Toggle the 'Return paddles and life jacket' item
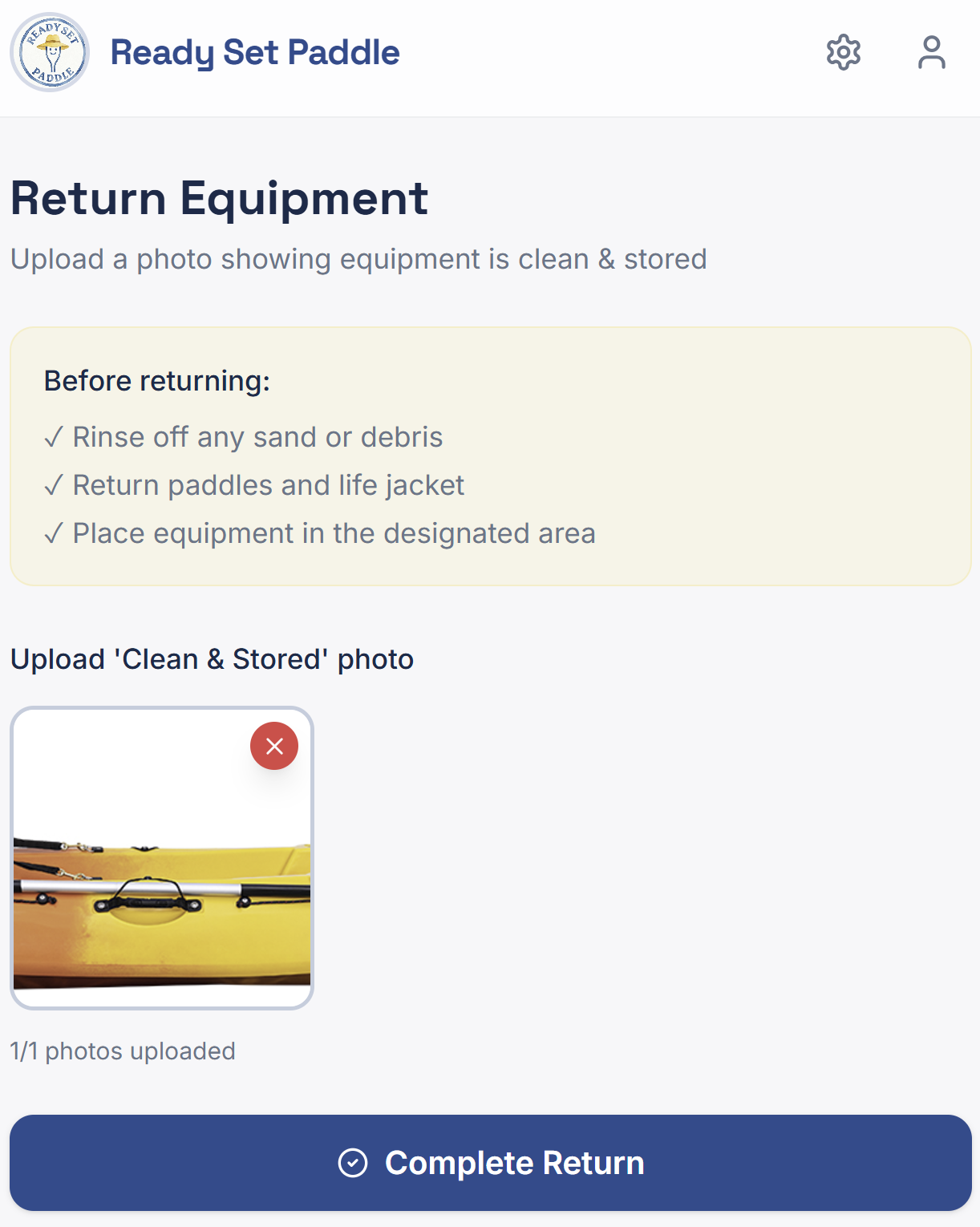Image resolution: width=980 pixels, height=1227 pixels. [268, 485]
